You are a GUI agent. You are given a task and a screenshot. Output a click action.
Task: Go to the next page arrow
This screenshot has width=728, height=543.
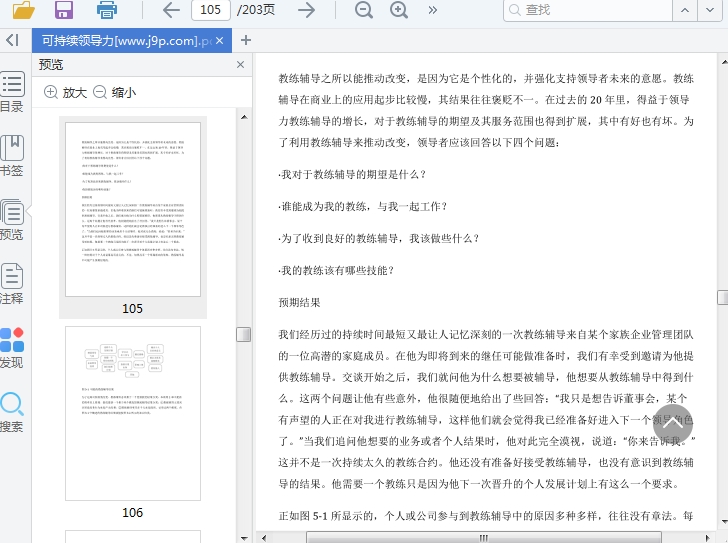tap(306, 10)
